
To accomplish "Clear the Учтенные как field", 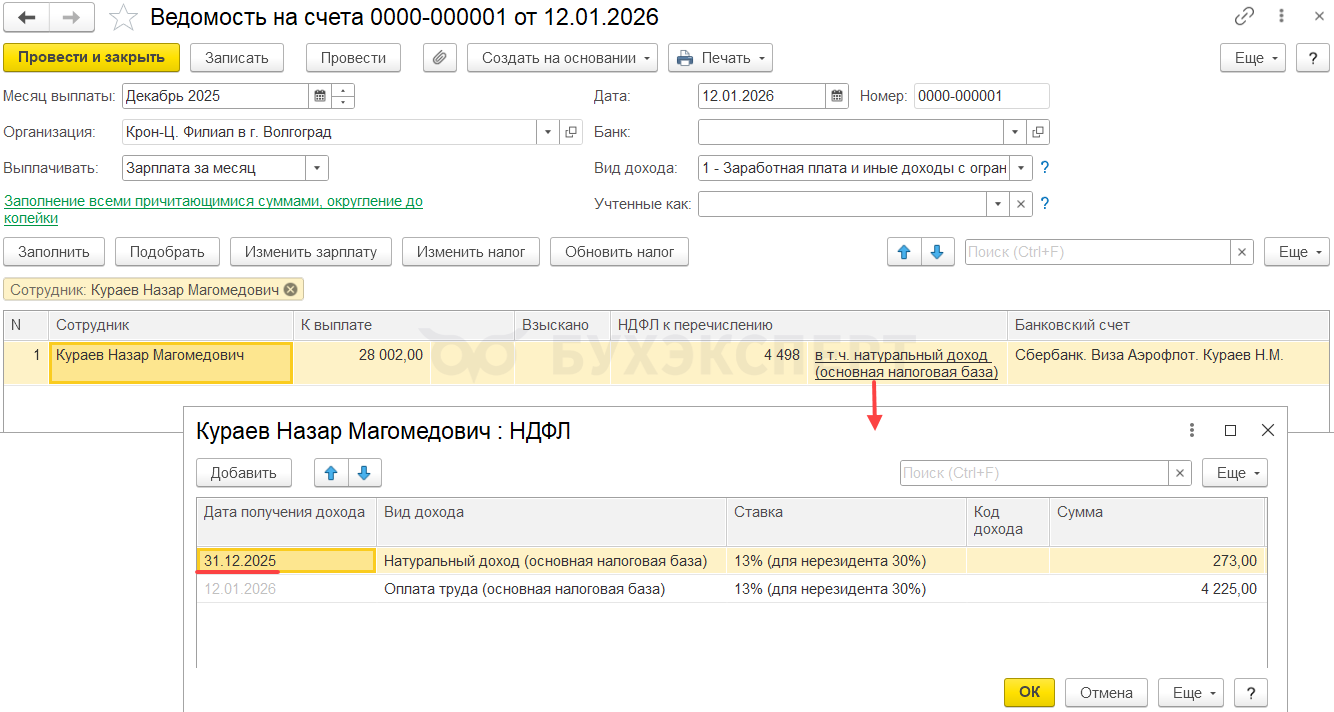I will coord(1020,204).
